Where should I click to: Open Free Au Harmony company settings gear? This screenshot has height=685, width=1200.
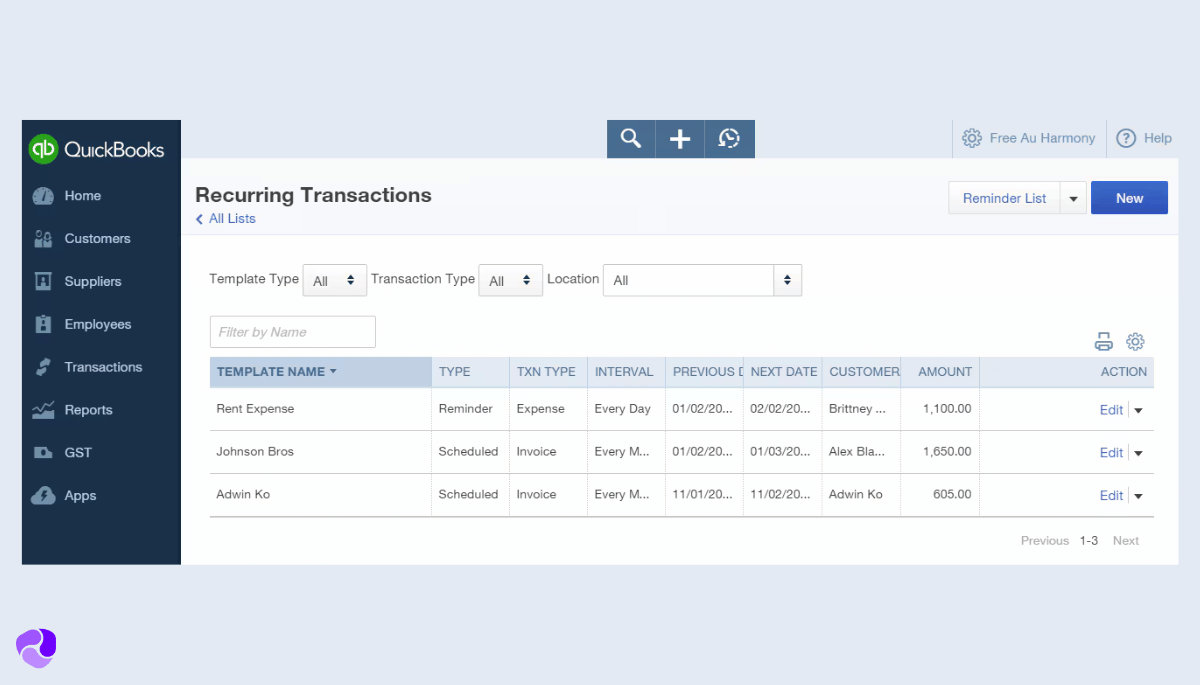[971, 138]
